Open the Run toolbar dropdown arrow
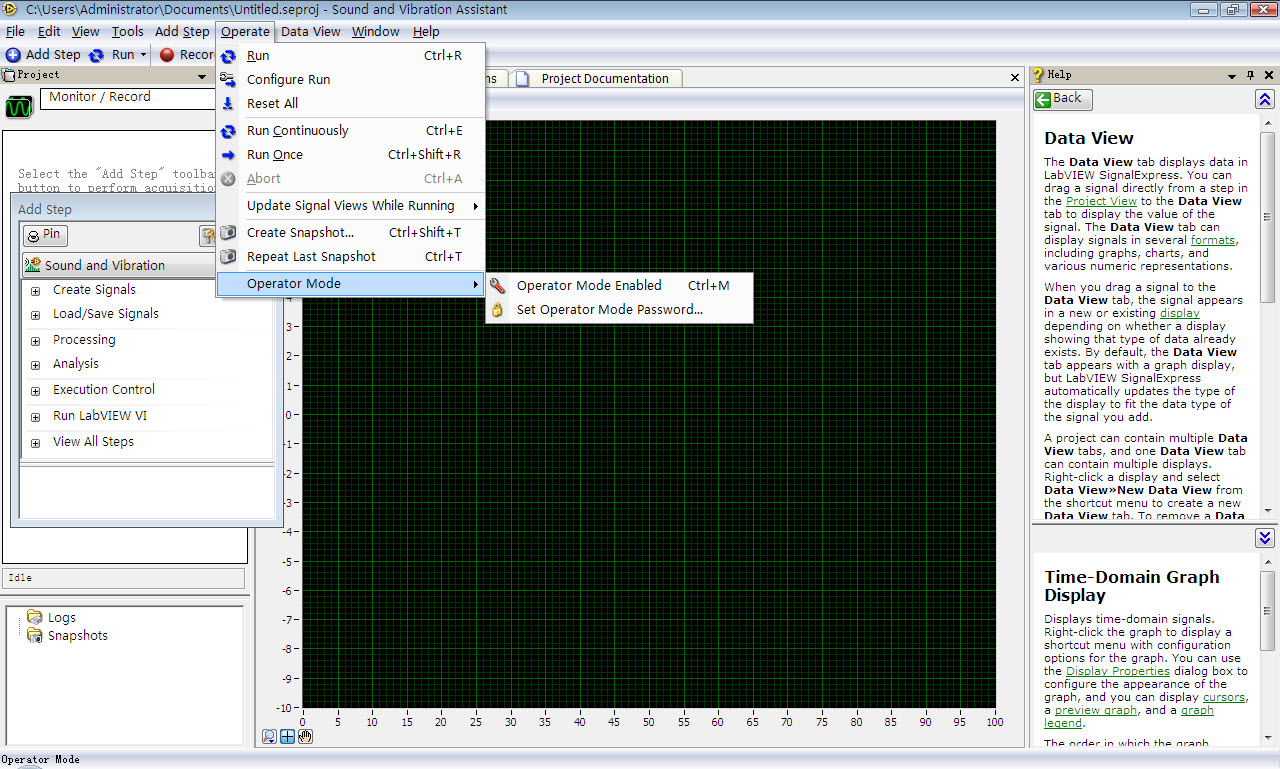Screen dimensions: 1280x769 point(144,55)
